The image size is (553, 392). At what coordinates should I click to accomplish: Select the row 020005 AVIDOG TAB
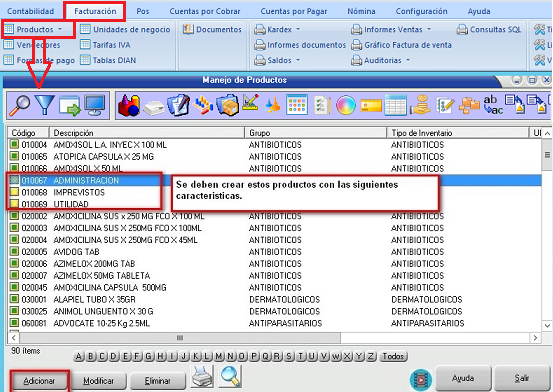click(x=275, y=252)
